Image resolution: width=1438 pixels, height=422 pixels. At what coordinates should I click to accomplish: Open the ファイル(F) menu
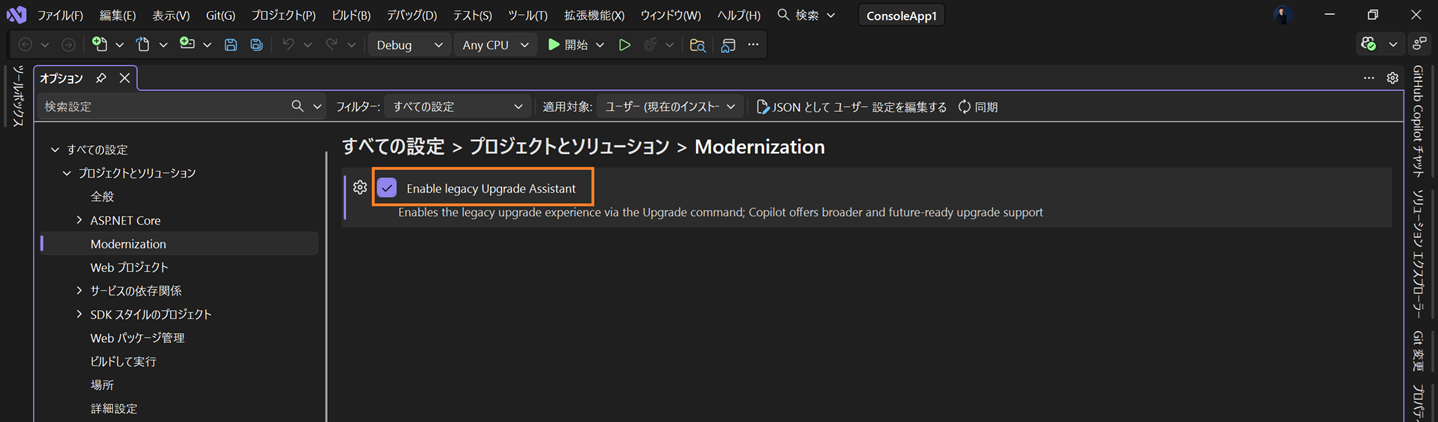[60, 15]
